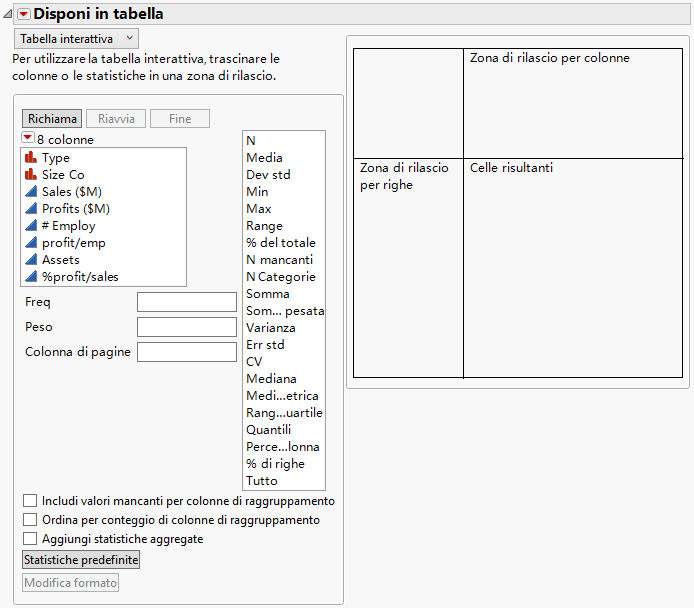
Task: Click the Colonna di pagine input box
Action: (187, 352)
